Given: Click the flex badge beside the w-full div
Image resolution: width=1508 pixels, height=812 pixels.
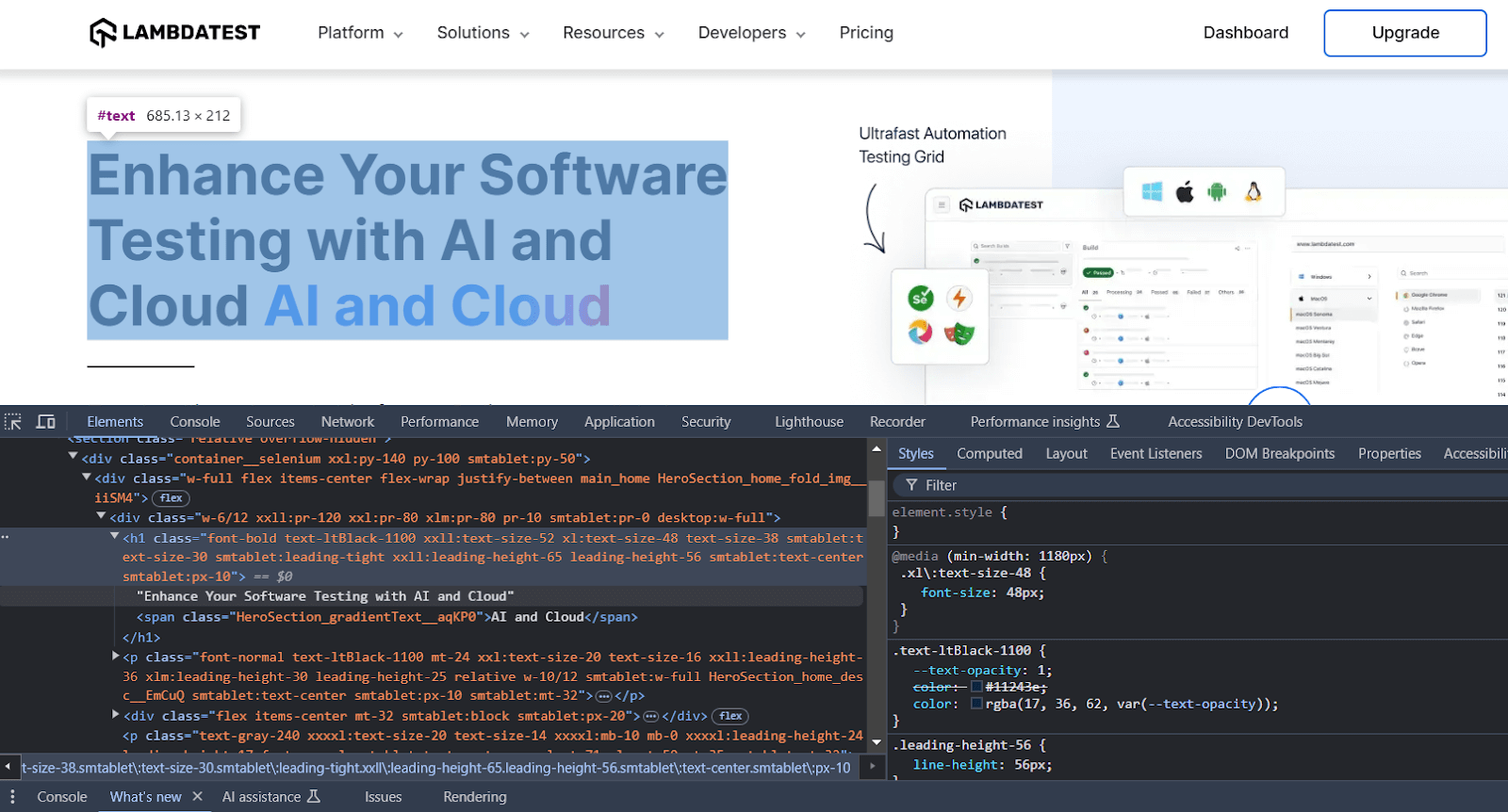Looking at the screenshot, I should 171,498.
